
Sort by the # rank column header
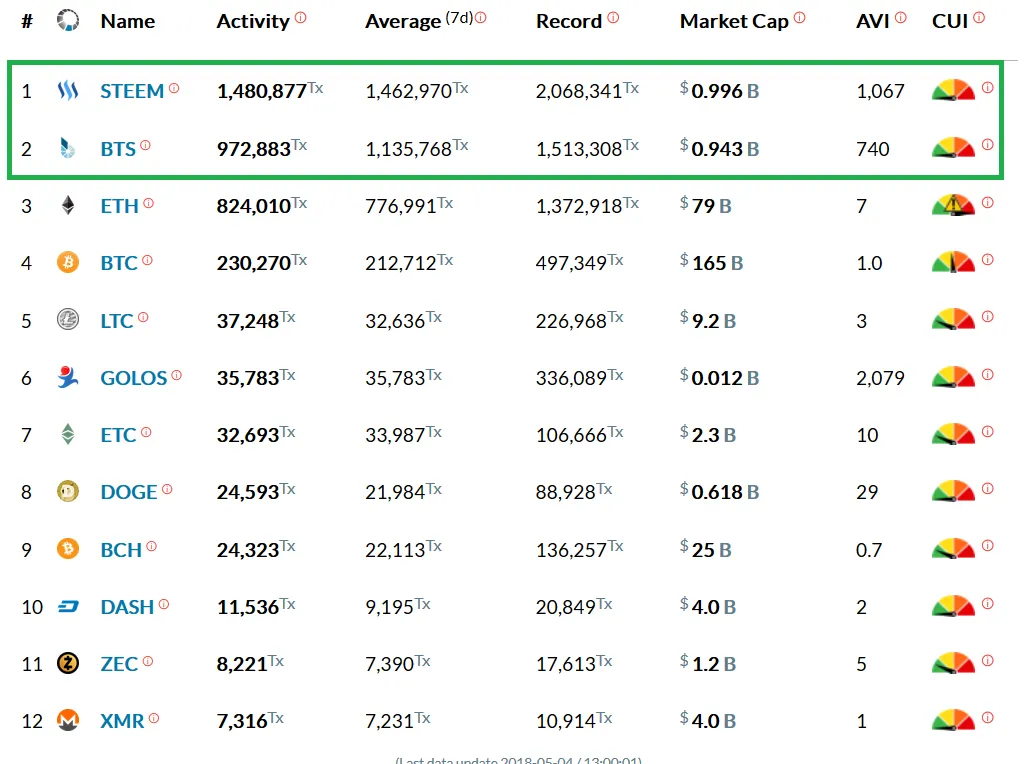(x=27, y=21)
